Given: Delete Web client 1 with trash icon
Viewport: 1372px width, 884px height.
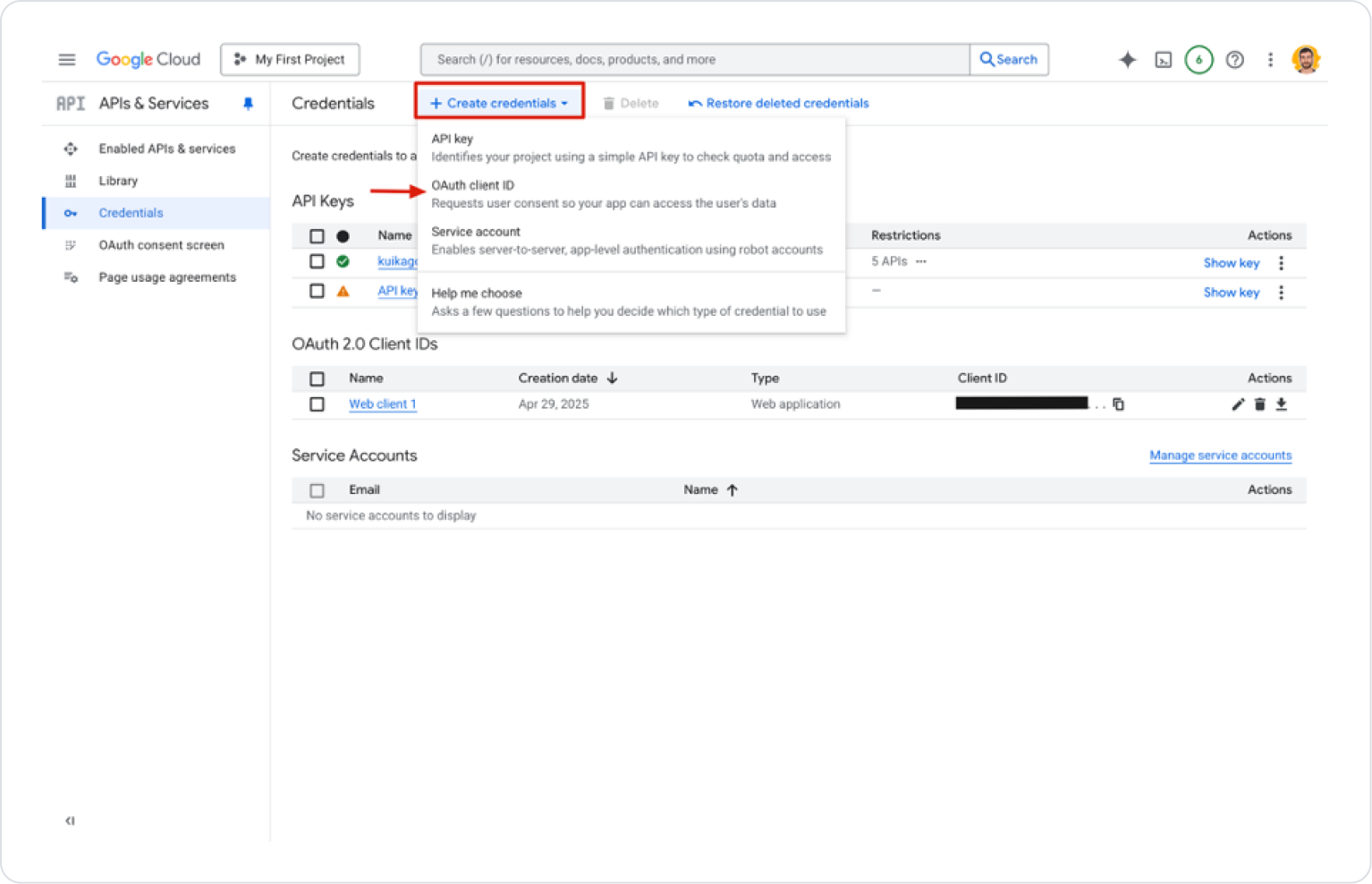Looking at the screenshot, I should pyautogui.click(x=1259, y=404).
